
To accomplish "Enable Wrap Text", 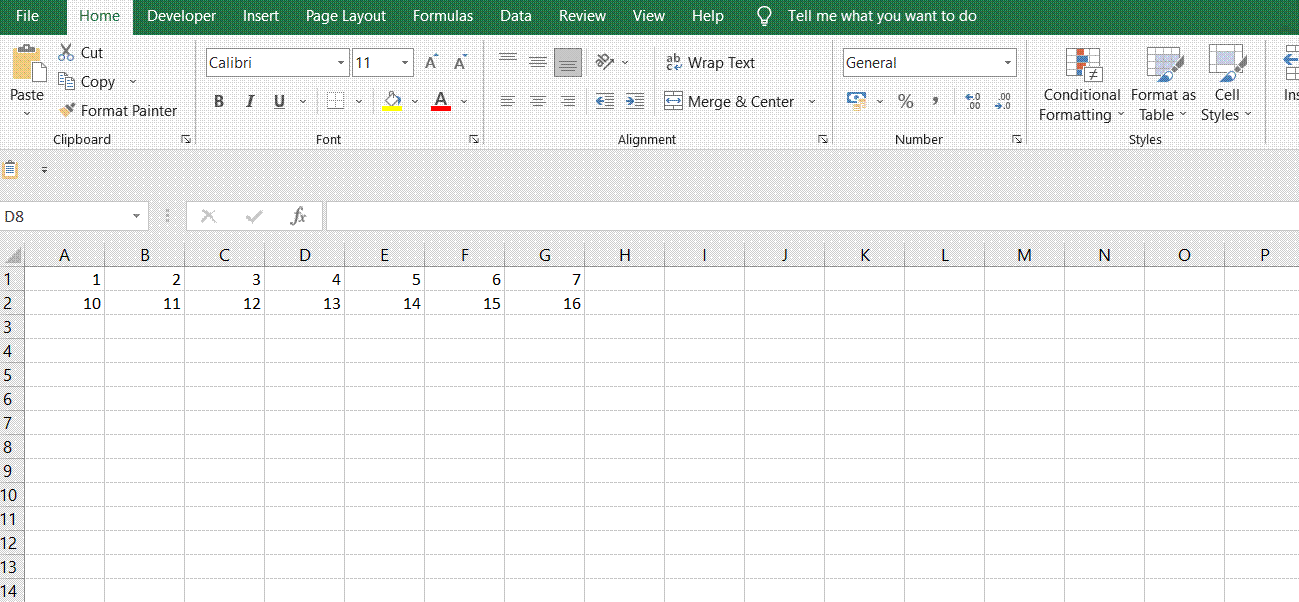I will (x=710, y=62).
